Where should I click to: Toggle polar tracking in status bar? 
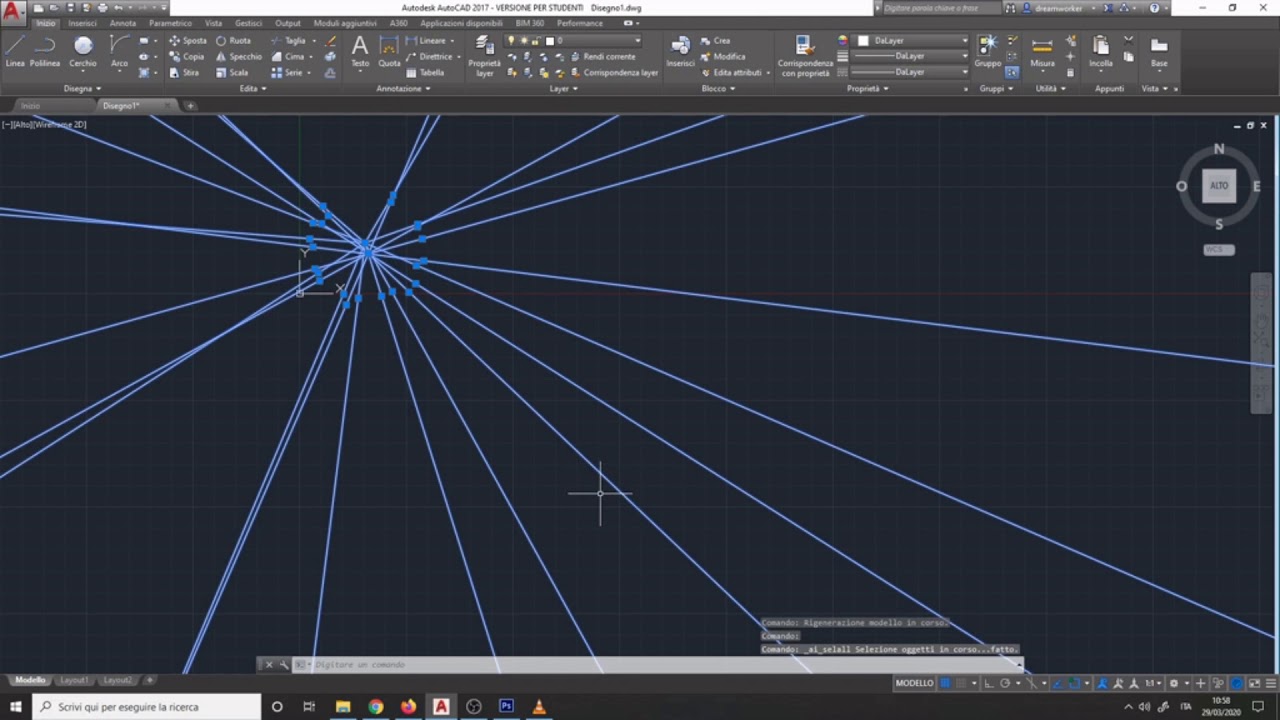click(1006, 683)
